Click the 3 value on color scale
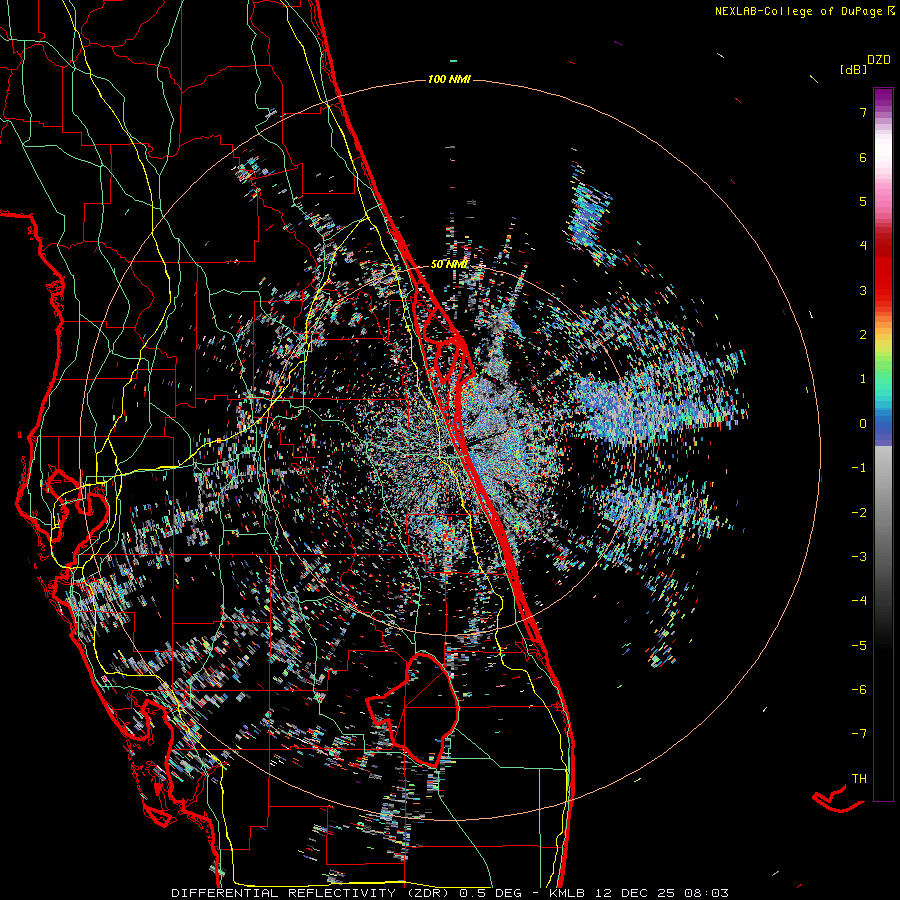 pyautogui.click(x=863, y=290)
